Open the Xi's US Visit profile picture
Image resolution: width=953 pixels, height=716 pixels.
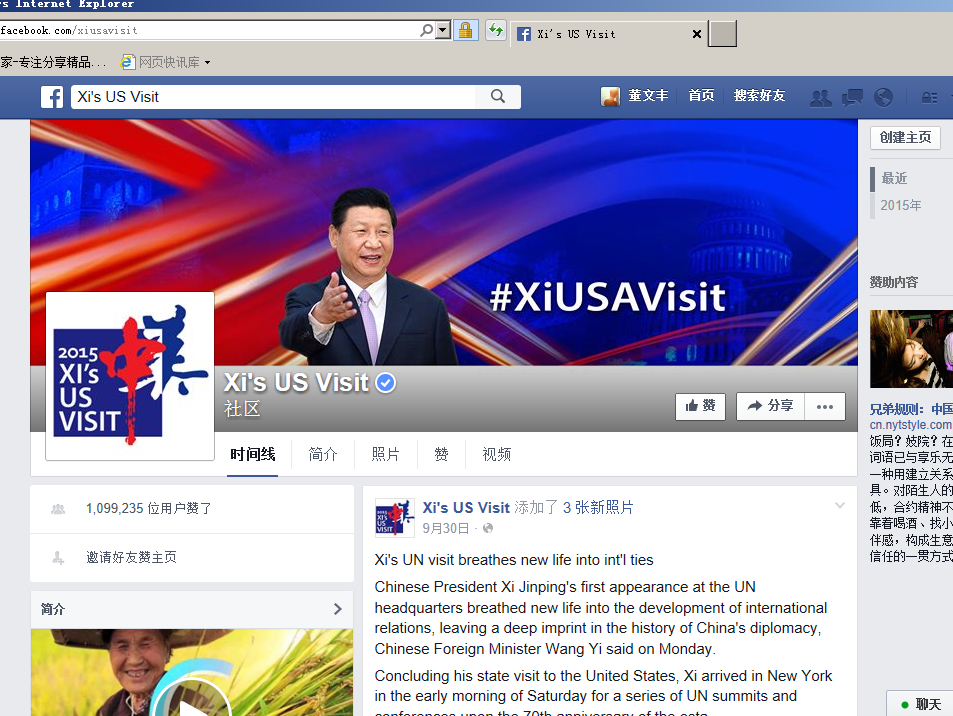(x=130, y=376)
